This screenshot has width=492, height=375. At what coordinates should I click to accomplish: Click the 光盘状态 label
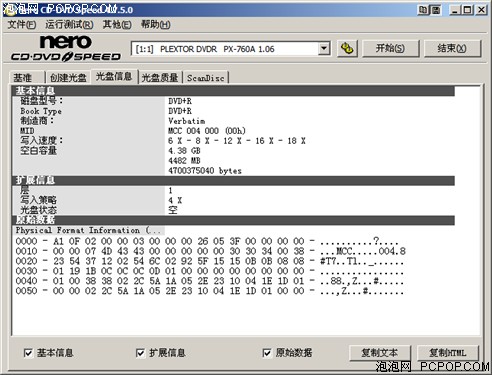point(38,210)
